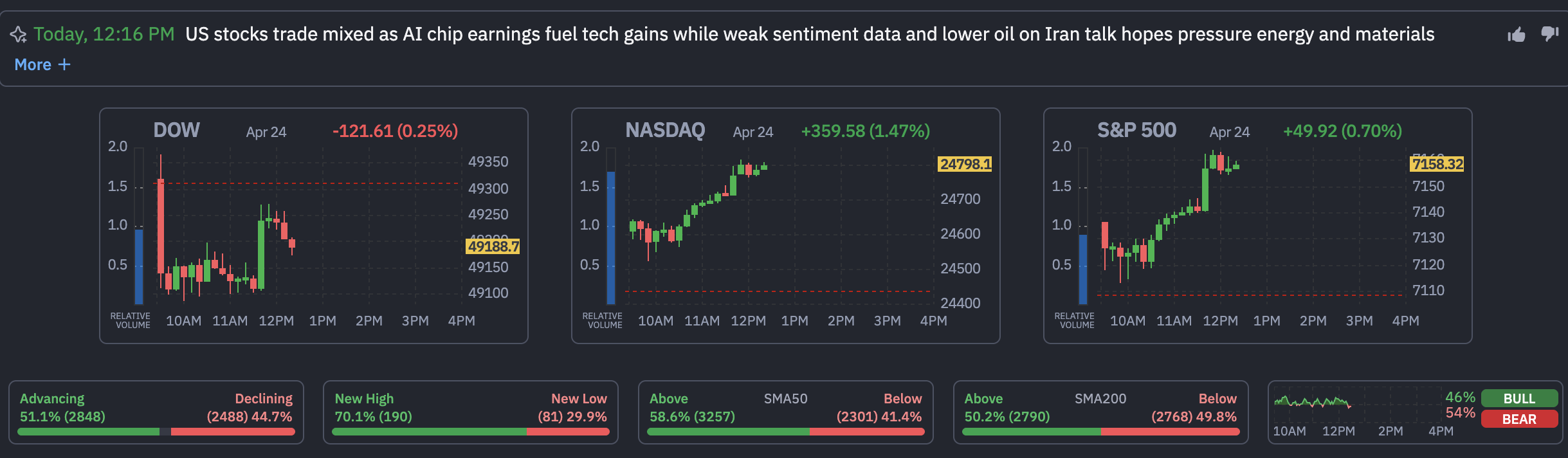Image resolution: width=1568 pixels, height=458 pixels.
Task: Click the Today, 12:16 PM timestamp
Action: 103,34
